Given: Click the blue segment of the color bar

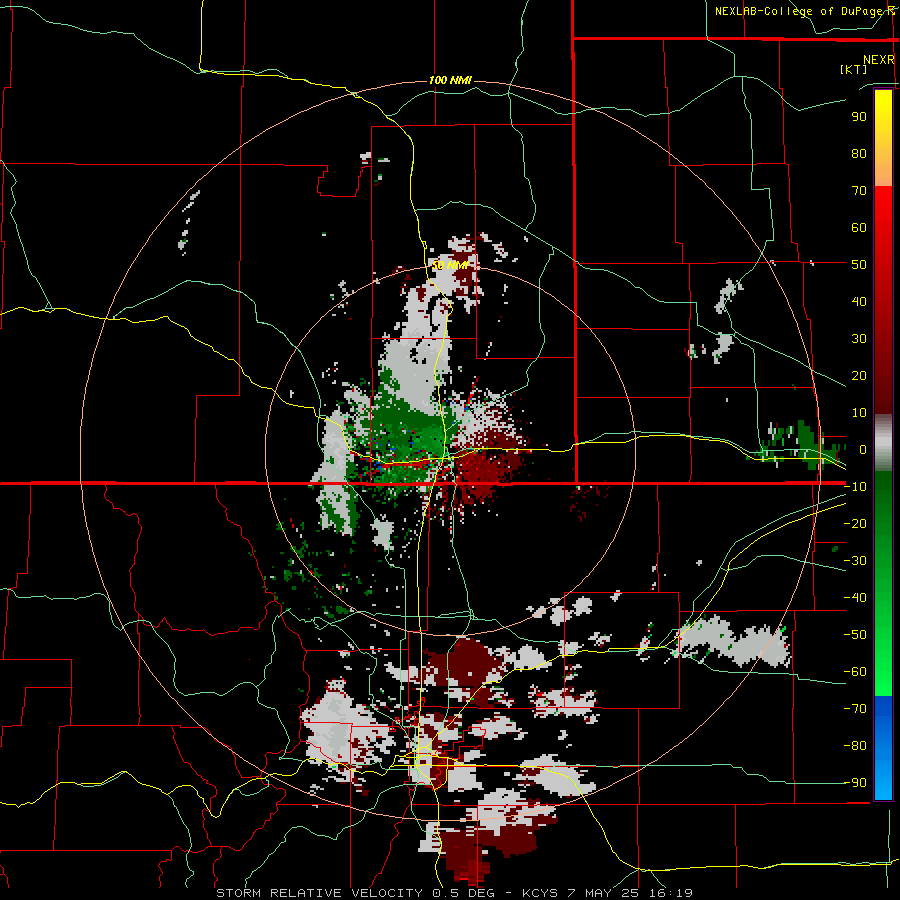Looking at the screenshot, I should (x=883, y=747).
